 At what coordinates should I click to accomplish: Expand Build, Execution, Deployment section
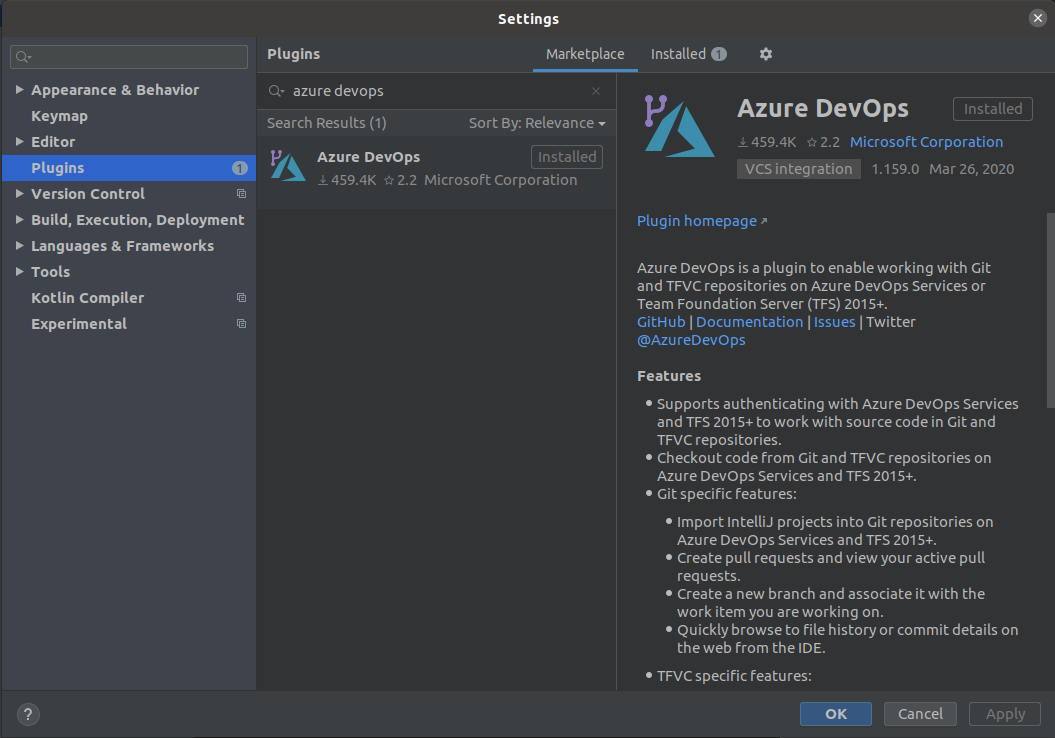tap(20, 219)
